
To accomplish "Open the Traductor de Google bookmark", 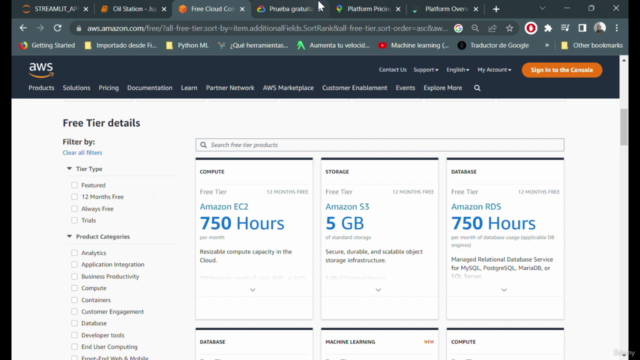I will pos(493,45).
